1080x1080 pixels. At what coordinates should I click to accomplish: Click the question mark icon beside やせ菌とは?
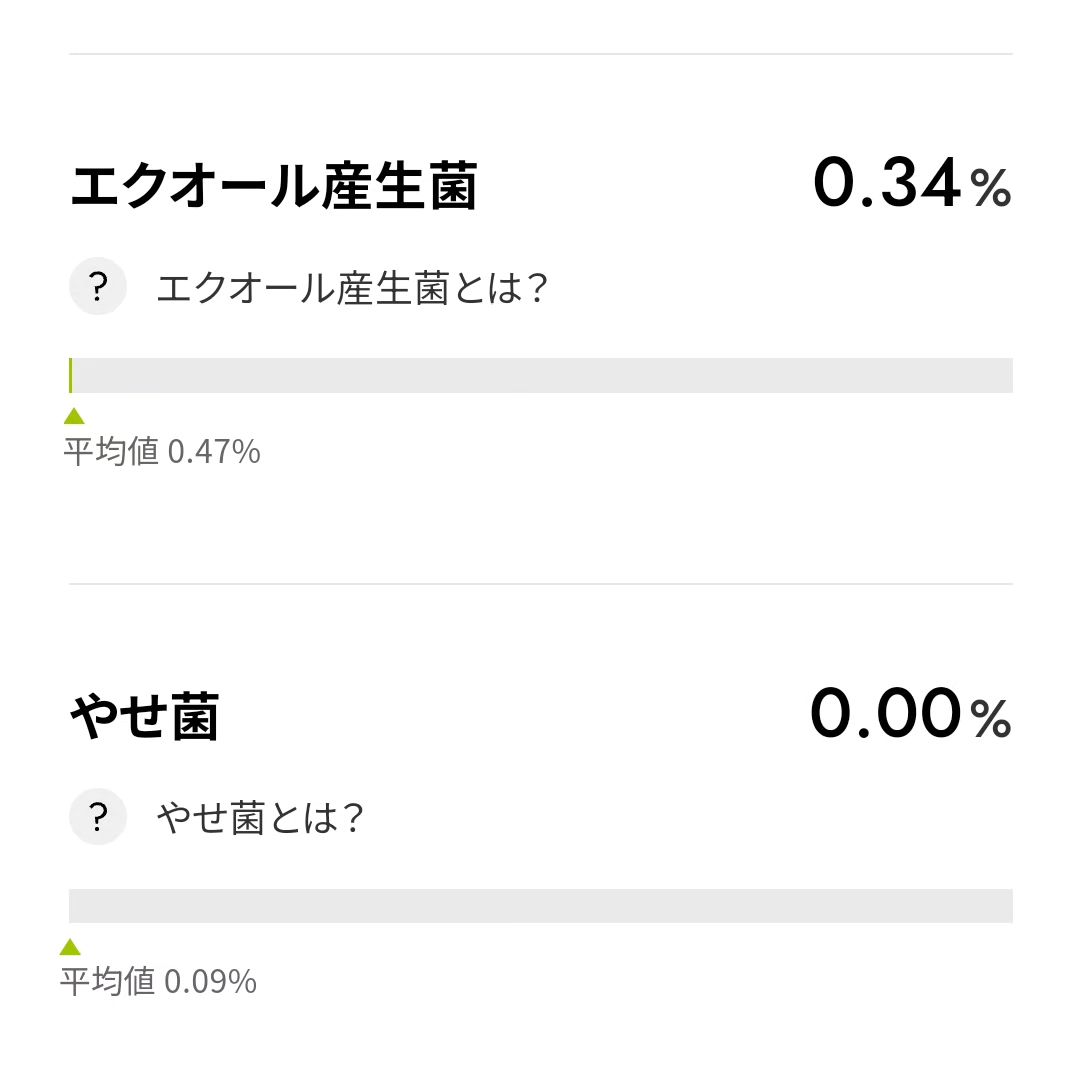click(98, 817)
